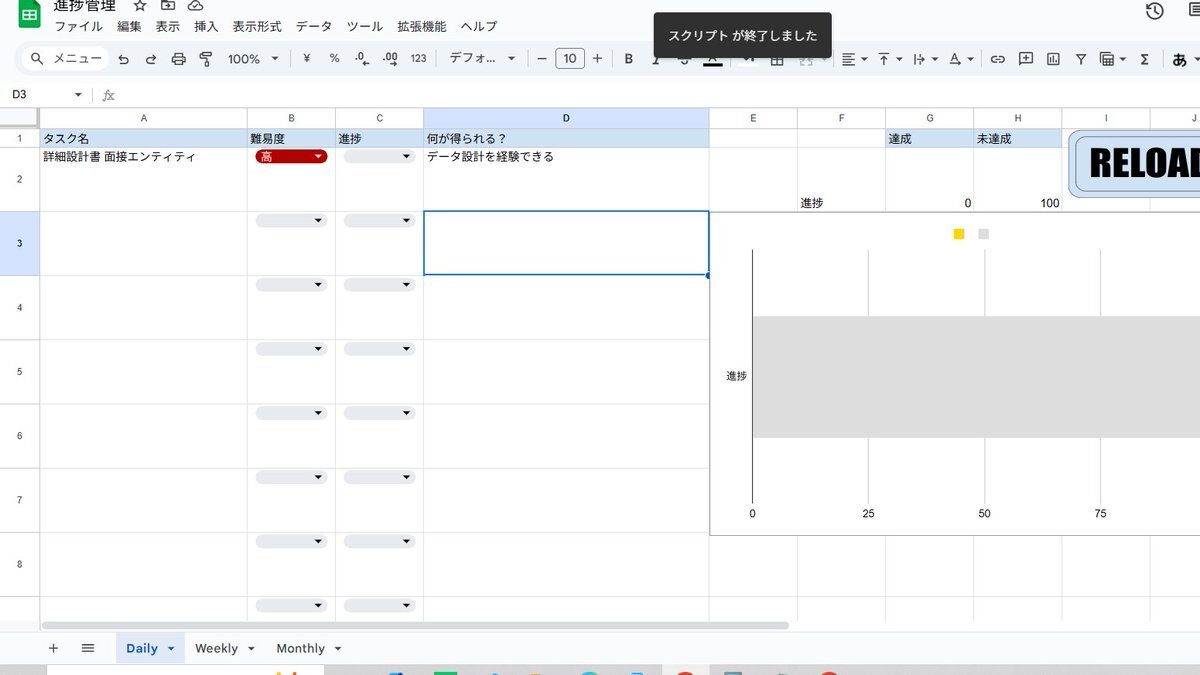Select the paint format roller tool

point(206,59)
